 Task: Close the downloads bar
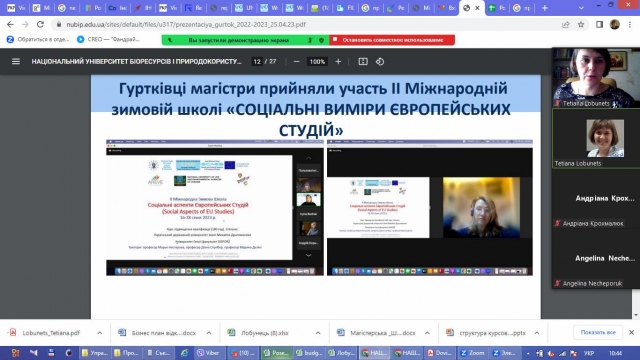[x=631, y=332]
